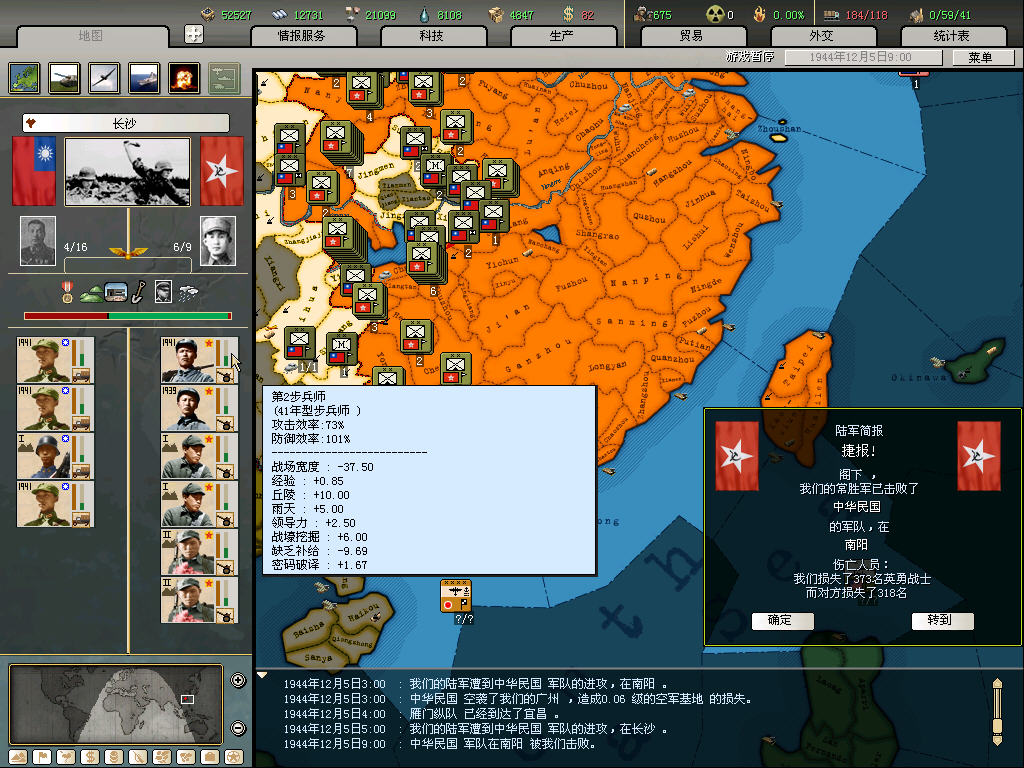Click the transport capacity value 184/118
Viewport: 1024px width, 768px height.
[x=866, y=14]
